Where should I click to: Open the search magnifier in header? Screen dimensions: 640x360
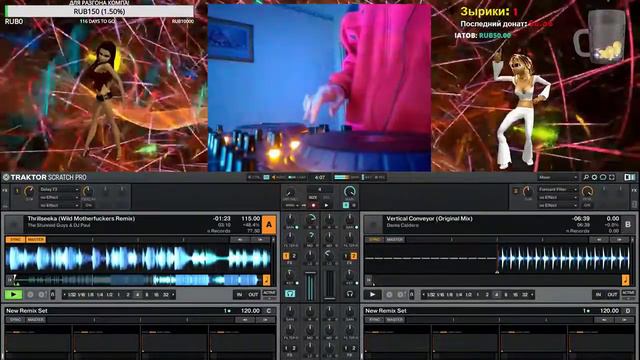point(586,177)
